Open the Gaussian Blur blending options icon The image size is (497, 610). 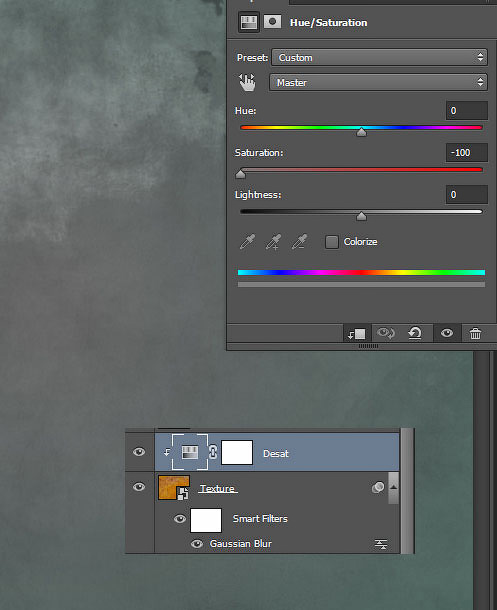click(x=381, y=544)
